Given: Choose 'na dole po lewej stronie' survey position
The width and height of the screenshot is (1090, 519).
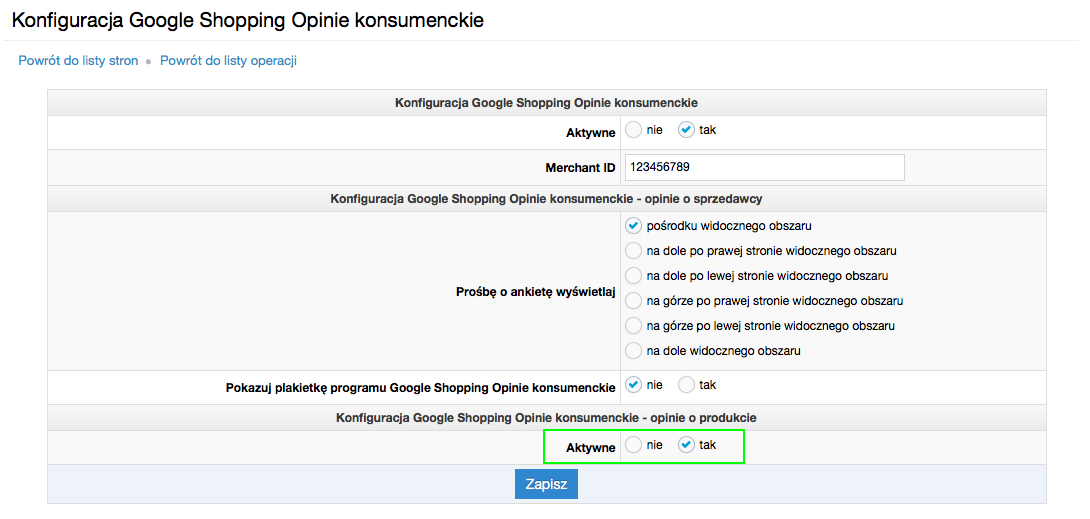Looking at the screenshot, I should click(633, 276).
